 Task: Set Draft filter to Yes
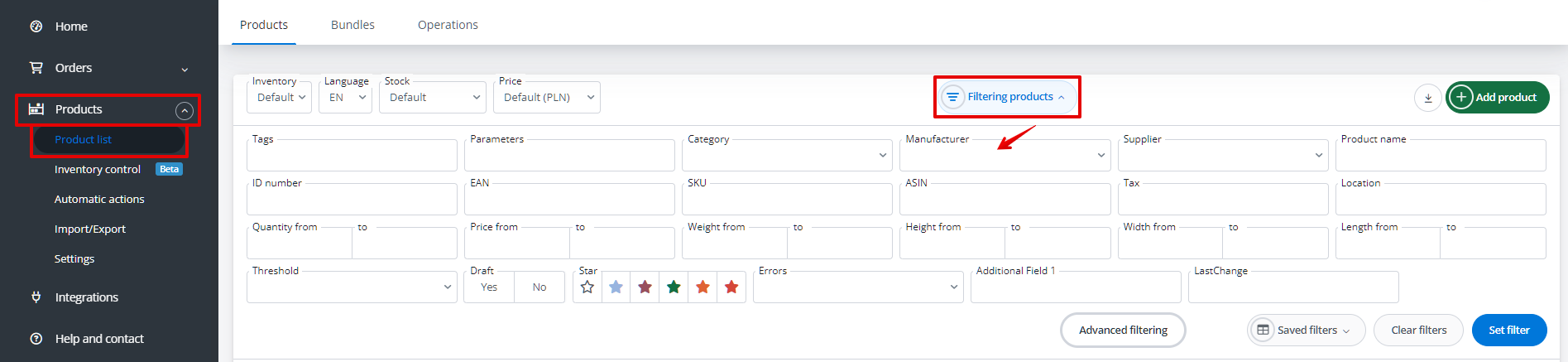coord(489,287)
